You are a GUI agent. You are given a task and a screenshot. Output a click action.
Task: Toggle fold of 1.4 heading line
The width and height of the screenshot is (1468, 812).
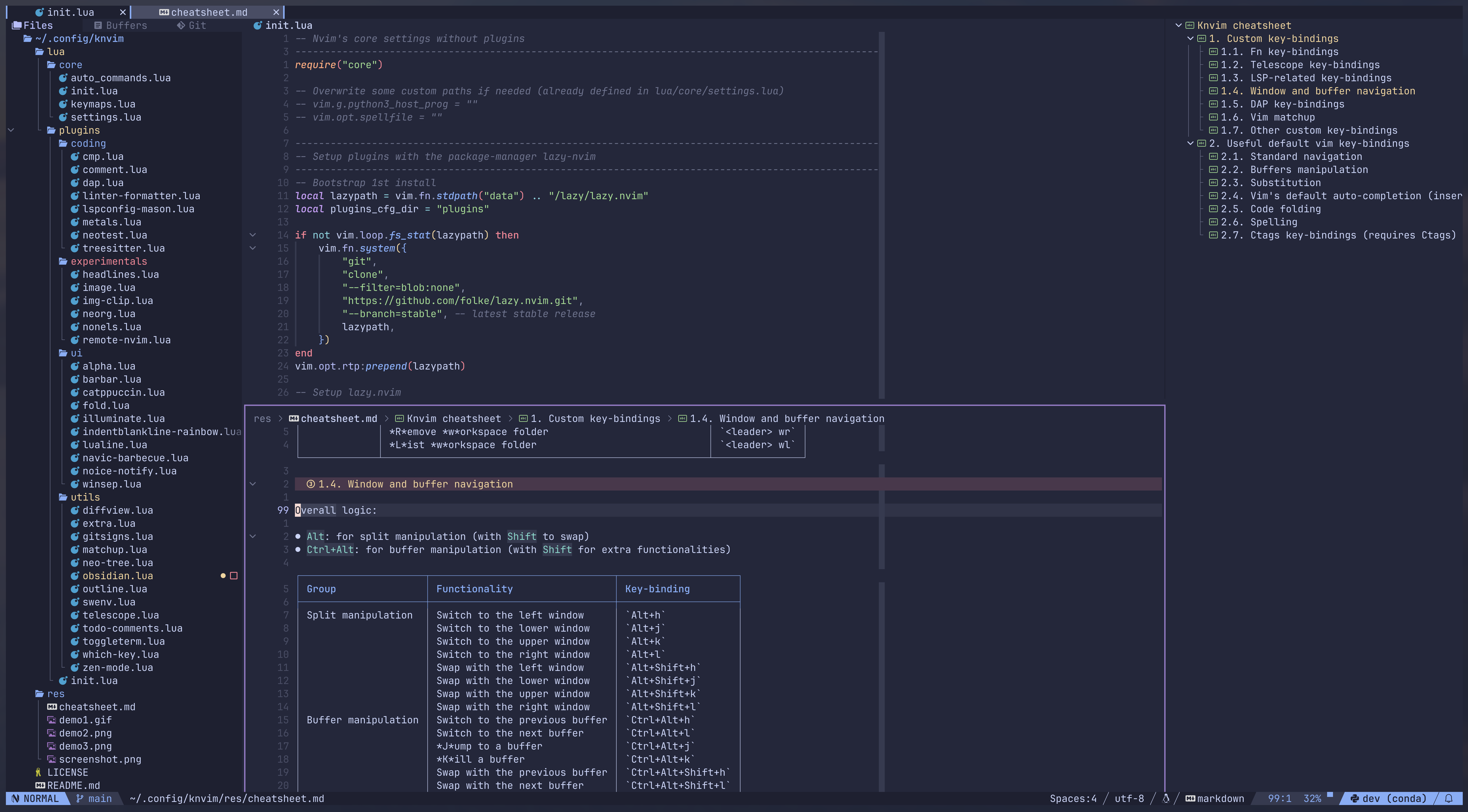point(253,484)
